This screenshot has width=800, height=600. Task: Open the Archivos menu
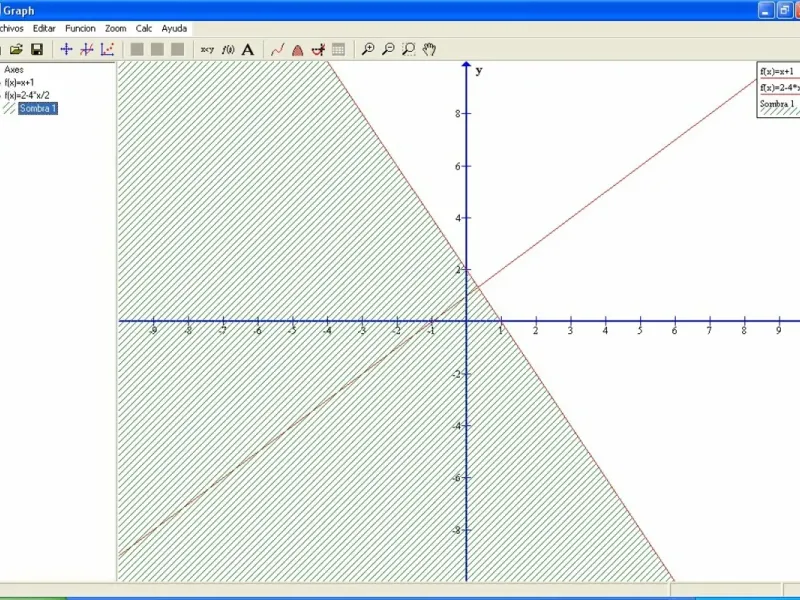[11, 29]
